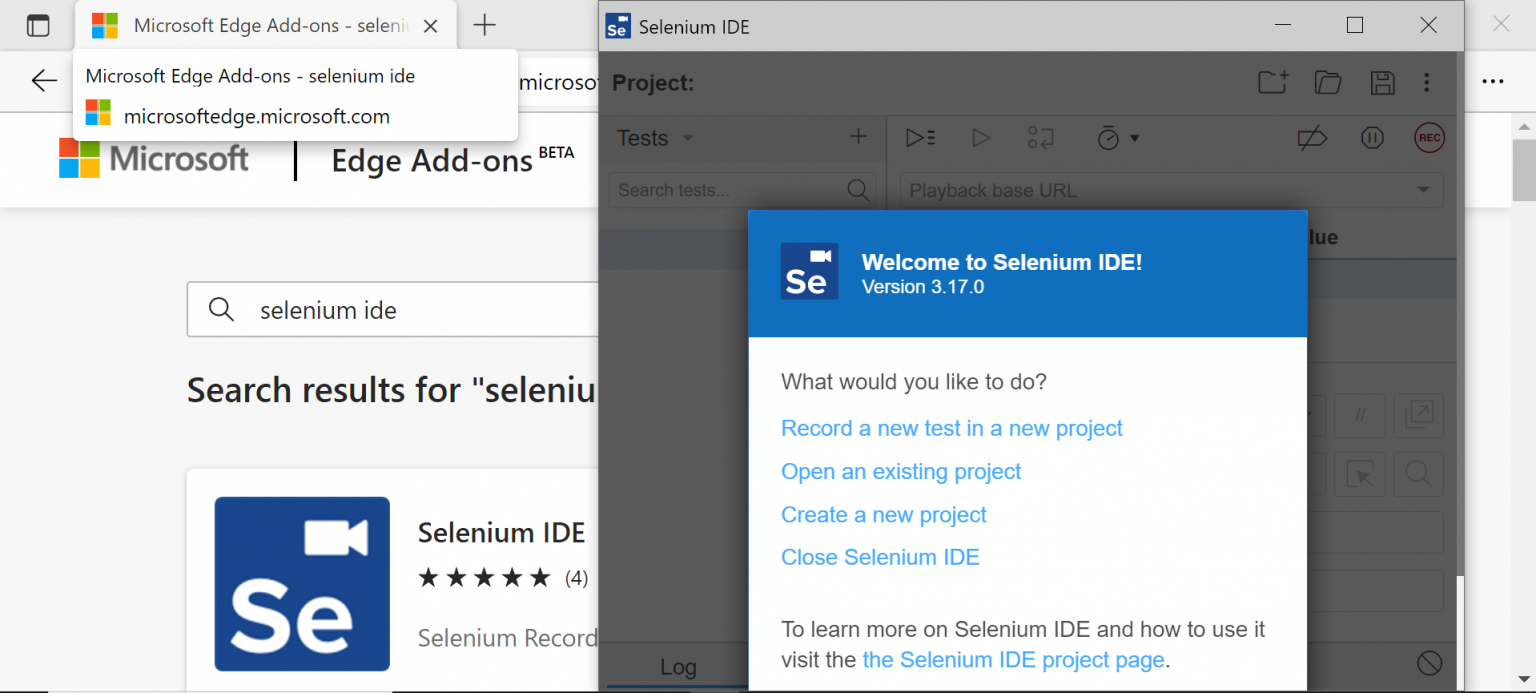1536x693 pixels.
Task: Run all tests in Selenium IDE
Action: pos(920,138)
